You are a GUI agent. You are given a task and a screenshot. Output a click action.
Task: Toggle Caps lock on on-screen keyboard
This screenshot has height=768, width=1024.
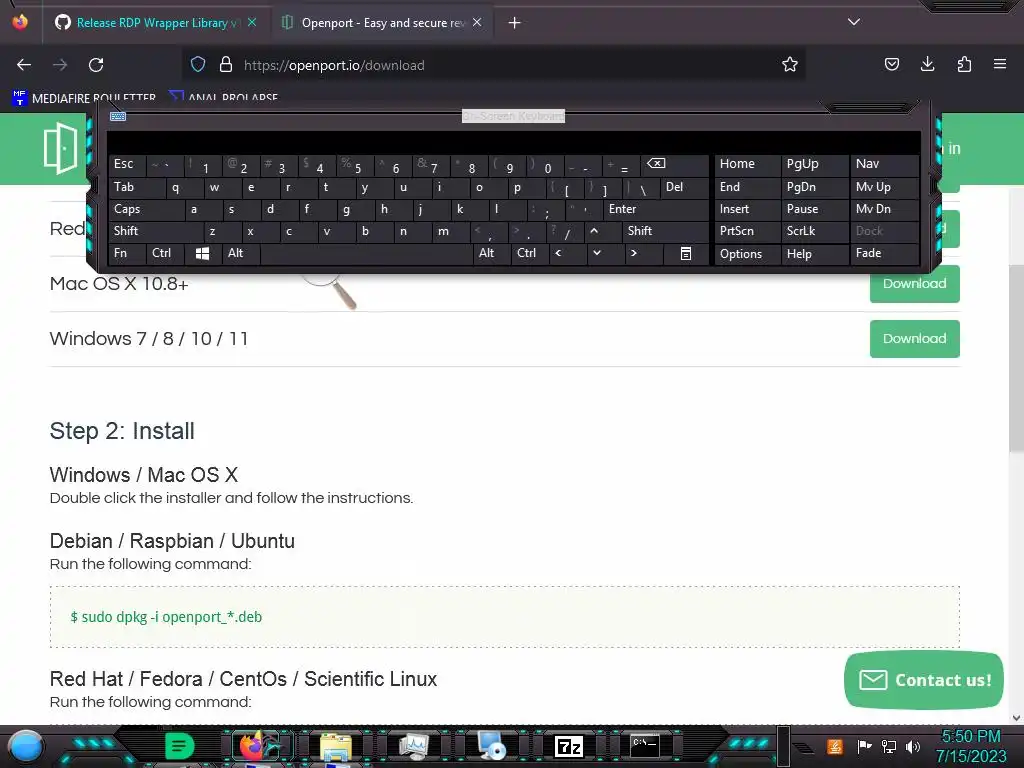coord(146,209)
